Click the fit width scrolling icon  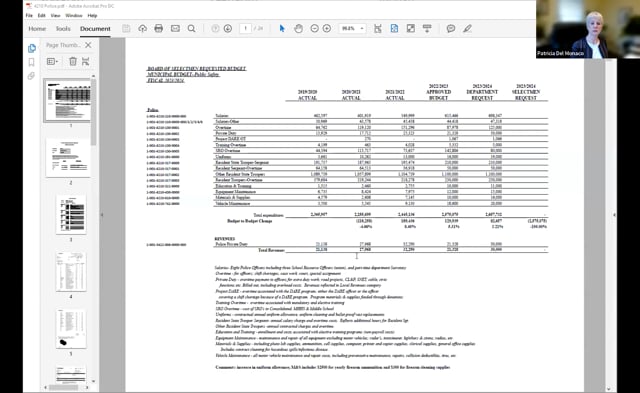378,29
